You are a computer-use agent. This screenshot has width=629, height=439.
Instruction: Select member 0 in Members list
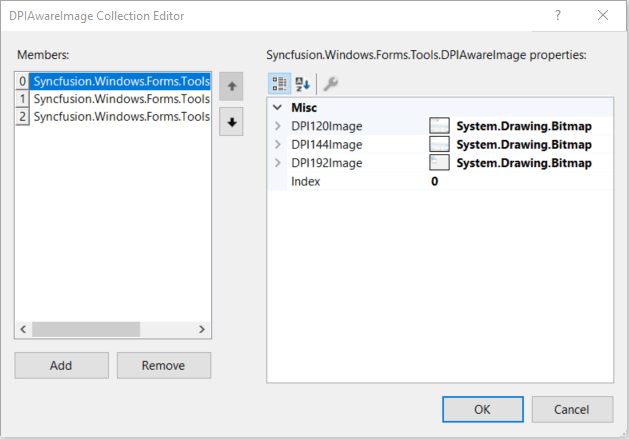click(x=113, y=81)
